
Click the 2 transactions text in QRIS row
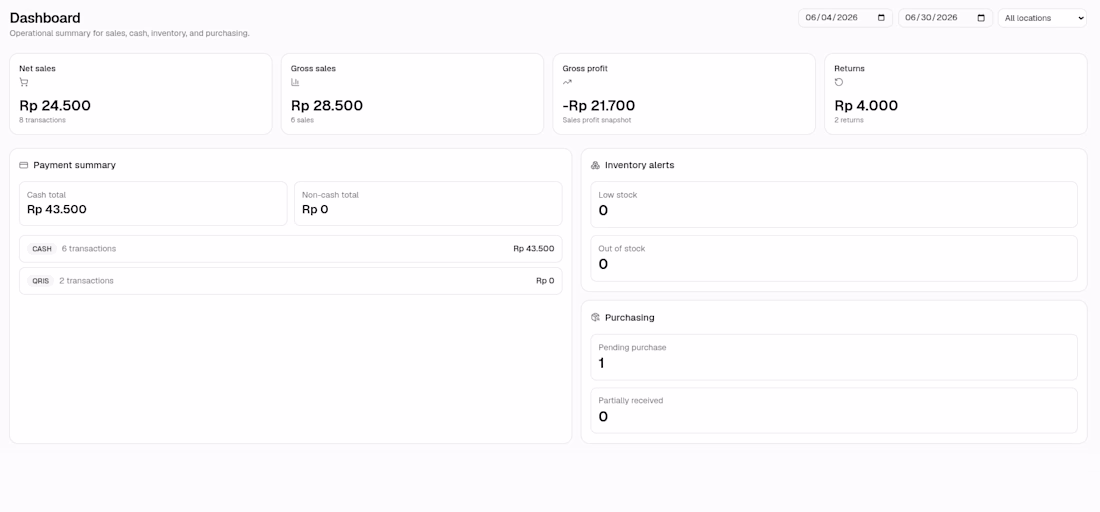pyautogui.click(x=86, y=281)
